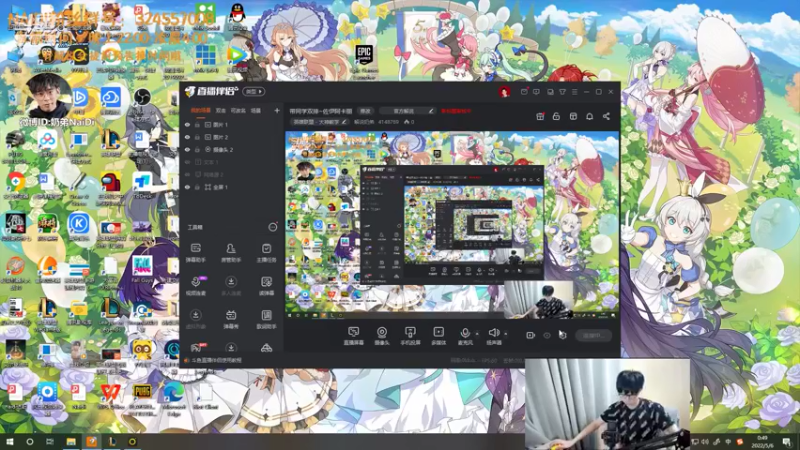Toggle the lock on 全屏 1 source
This screenshot has height=450, width=800.
tap(197, 187)
